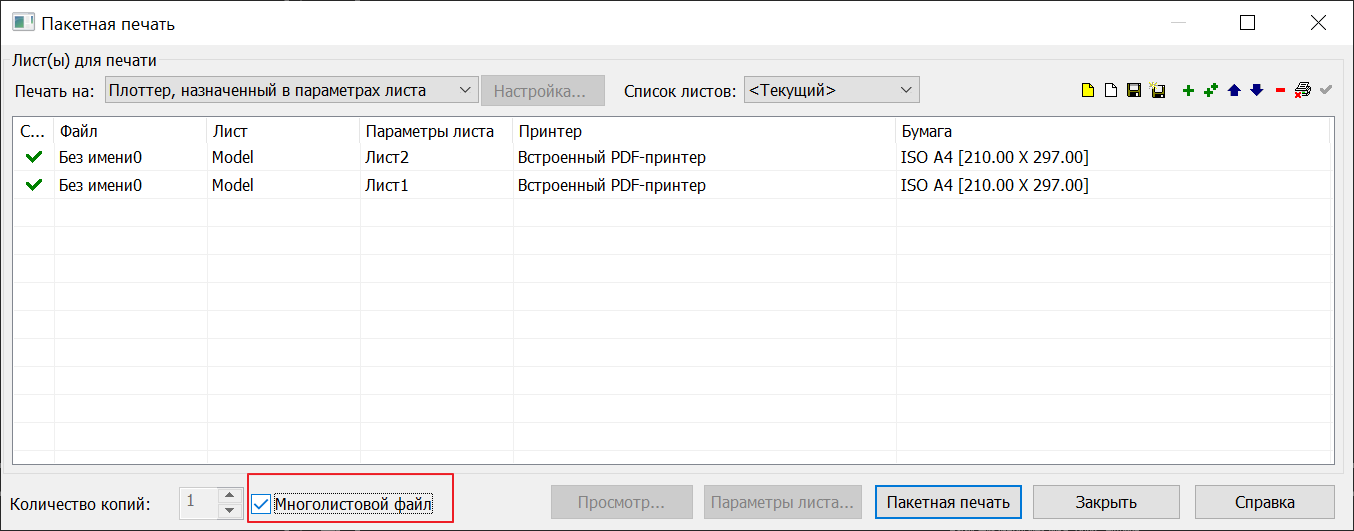Move selected sheet down with blue arrow
Screen dimensions: 1354x531
pyautogui.click(x=1257, y=91)
